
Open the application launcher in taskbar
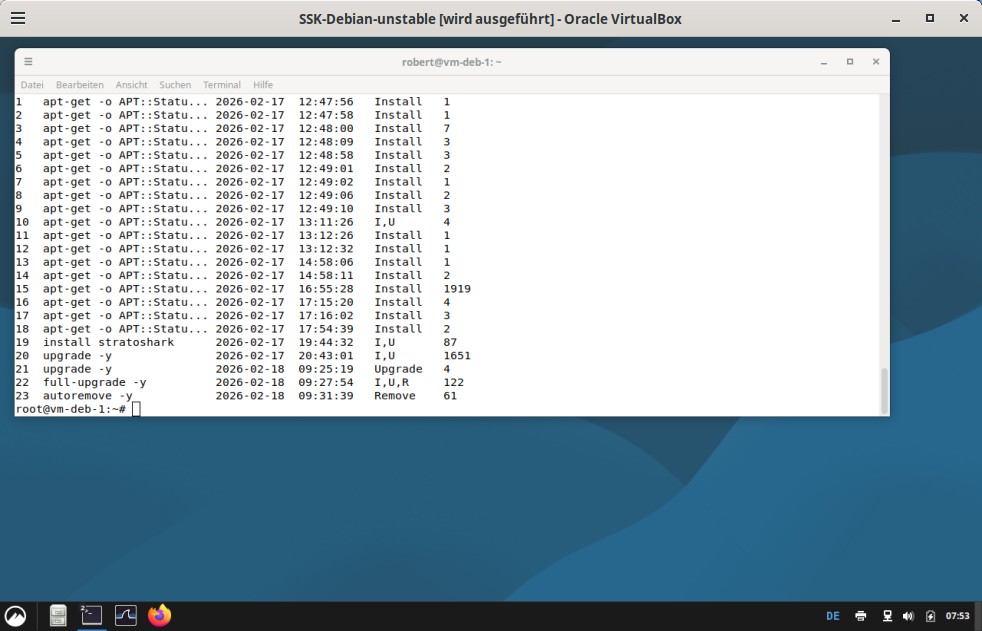(16, 615)
